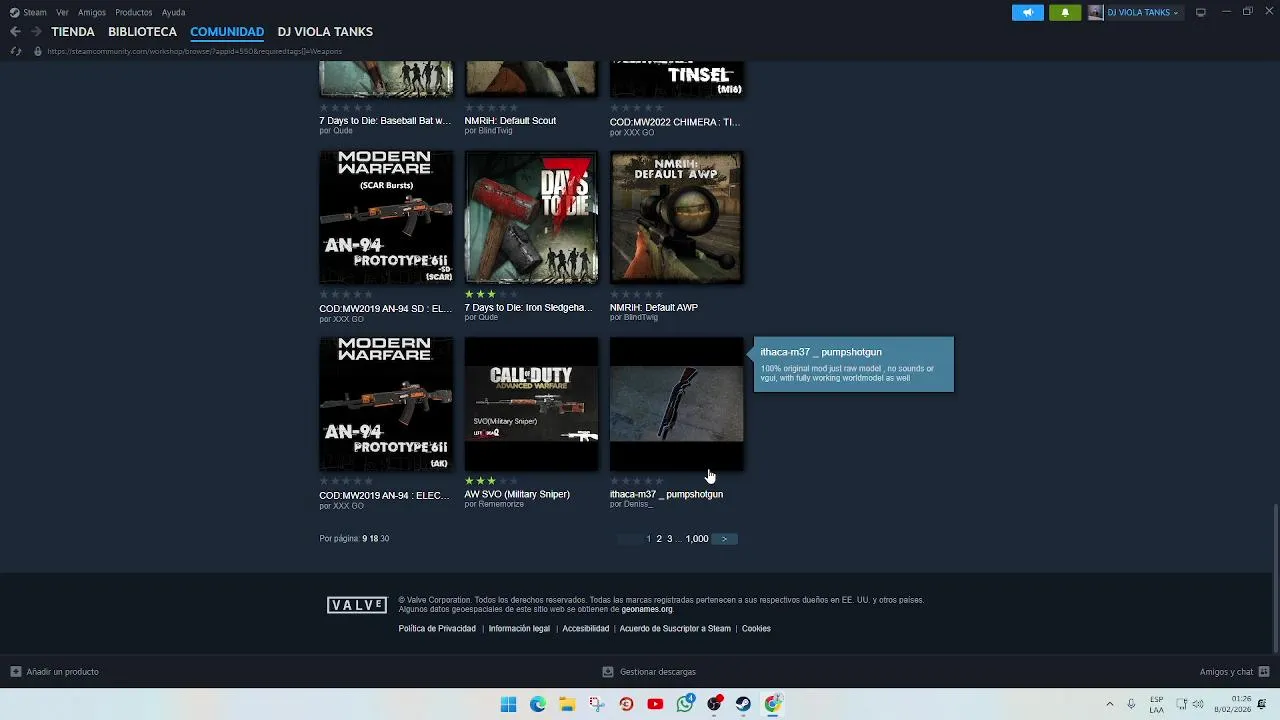Image resolution: width=1280 pixels, height=720 pixels.
Task: Open the red circular app in taskbar
Action: click(626, 704)
